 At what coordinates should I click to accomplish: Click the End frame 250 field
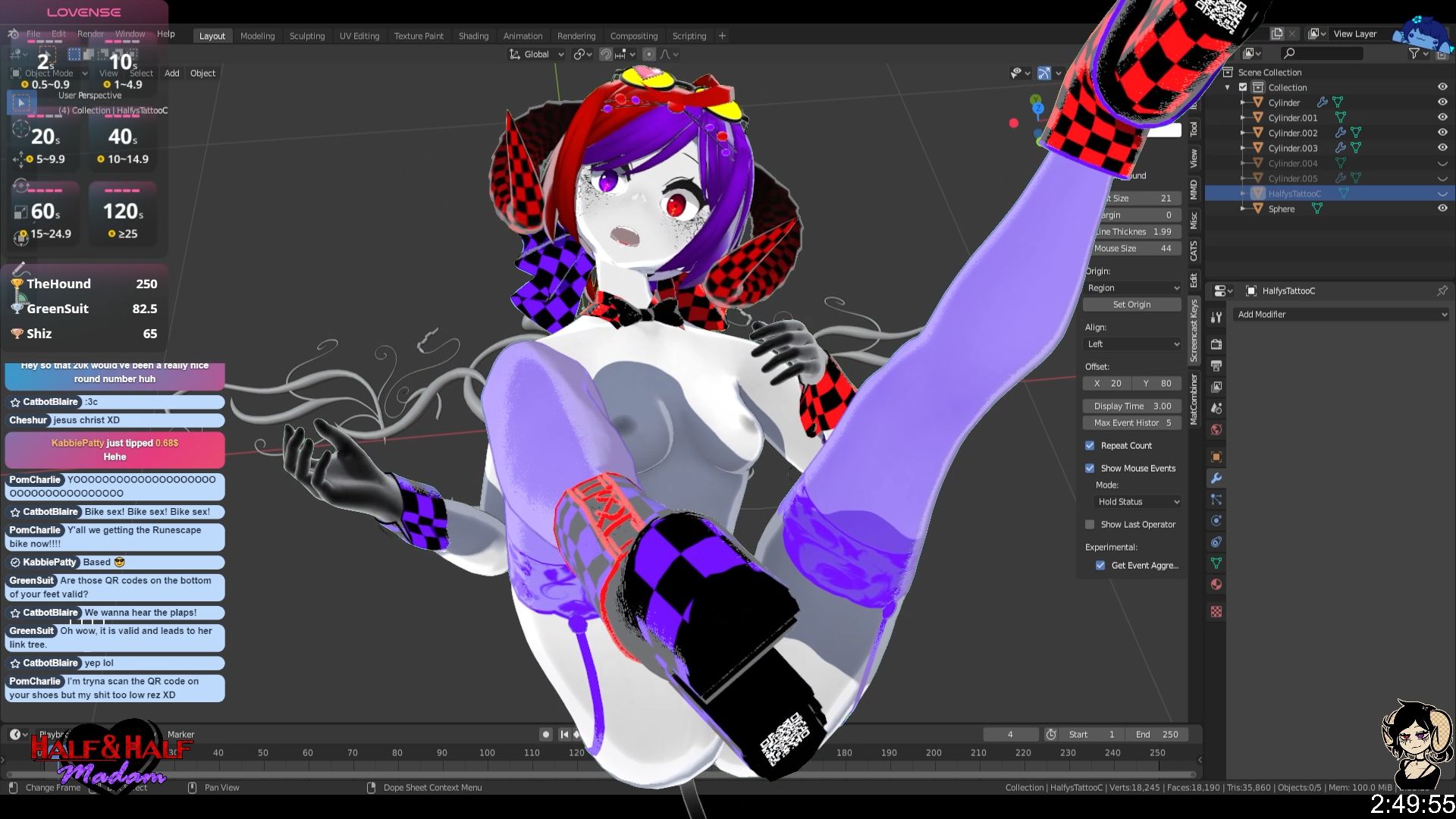point(1157,734)
